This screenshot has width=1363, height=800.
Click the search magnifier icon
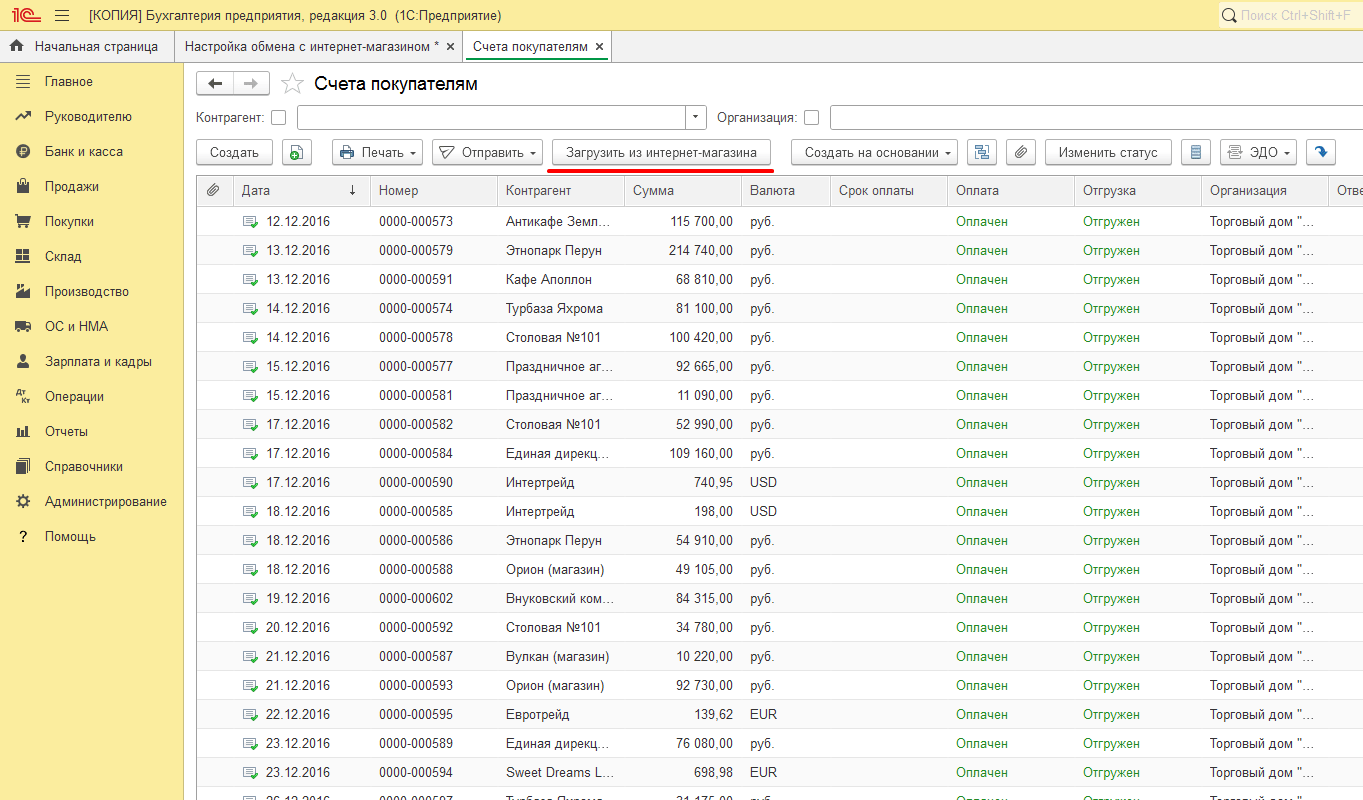pos(1229,16)
